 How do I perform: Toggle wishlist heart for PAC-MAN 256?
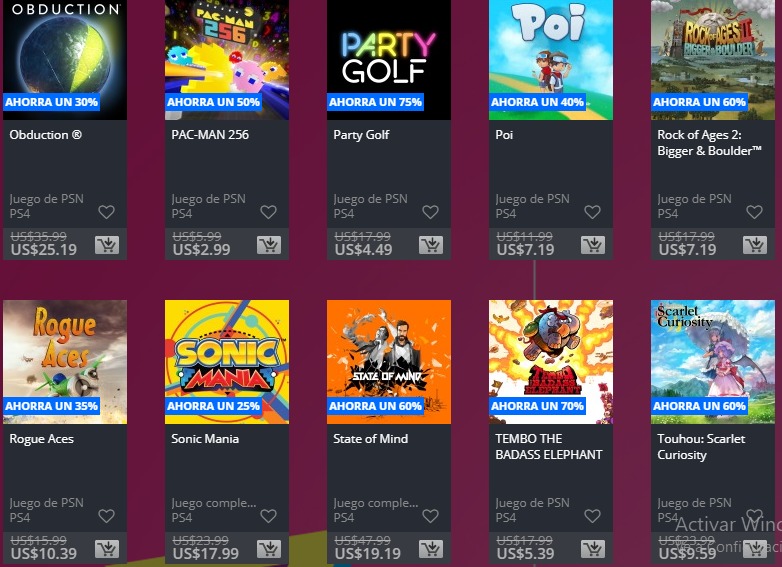pos(268,212)
